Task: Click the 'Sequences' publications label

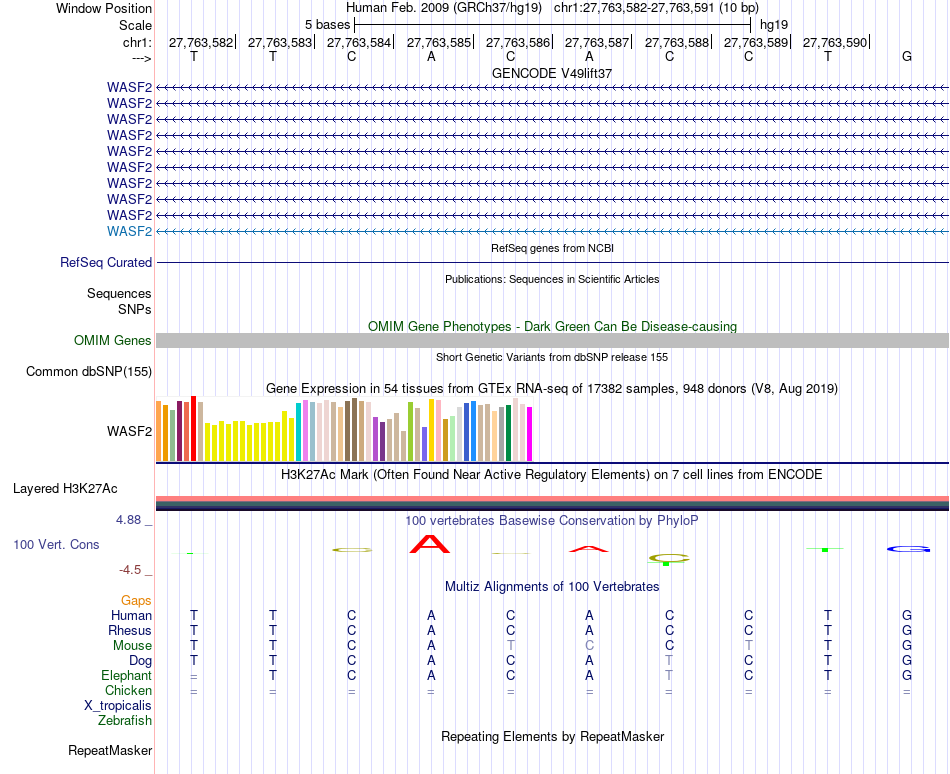Action: coord(119,294)
